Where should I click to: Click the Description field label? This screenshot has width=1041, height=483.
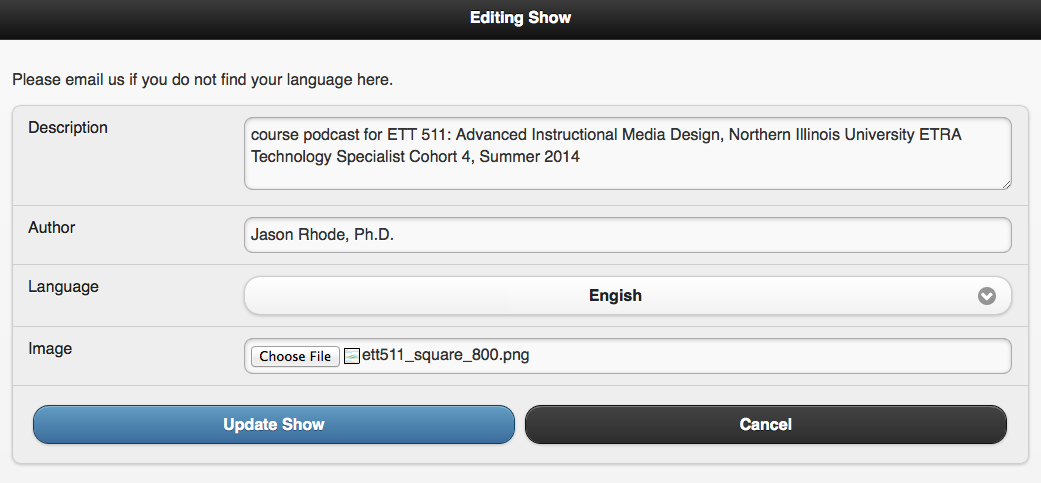[68, 127]
